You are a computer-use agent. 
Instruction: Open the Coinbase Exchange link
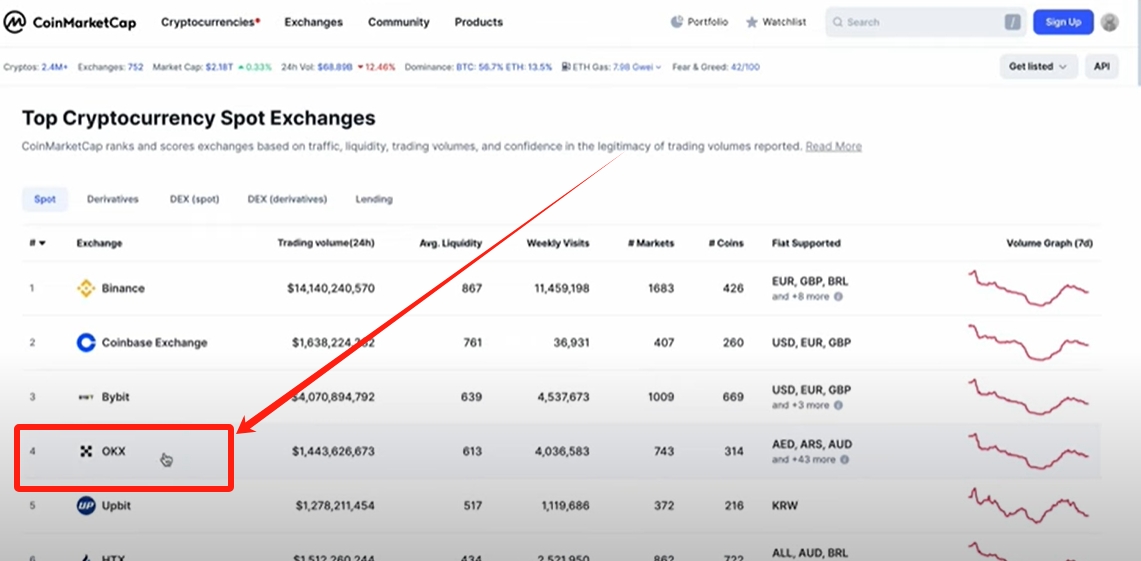pos(154,343)
